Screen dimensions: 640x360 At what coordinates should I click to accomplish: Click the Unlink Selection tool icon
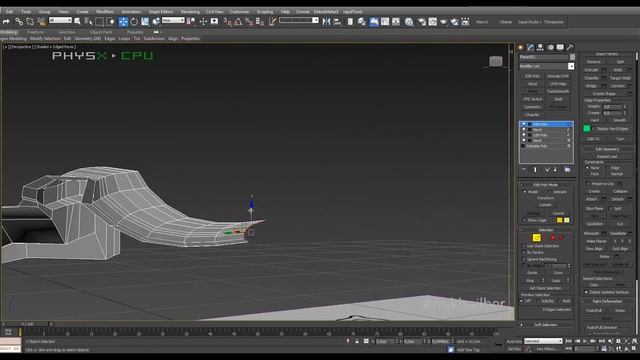point(30,22)
